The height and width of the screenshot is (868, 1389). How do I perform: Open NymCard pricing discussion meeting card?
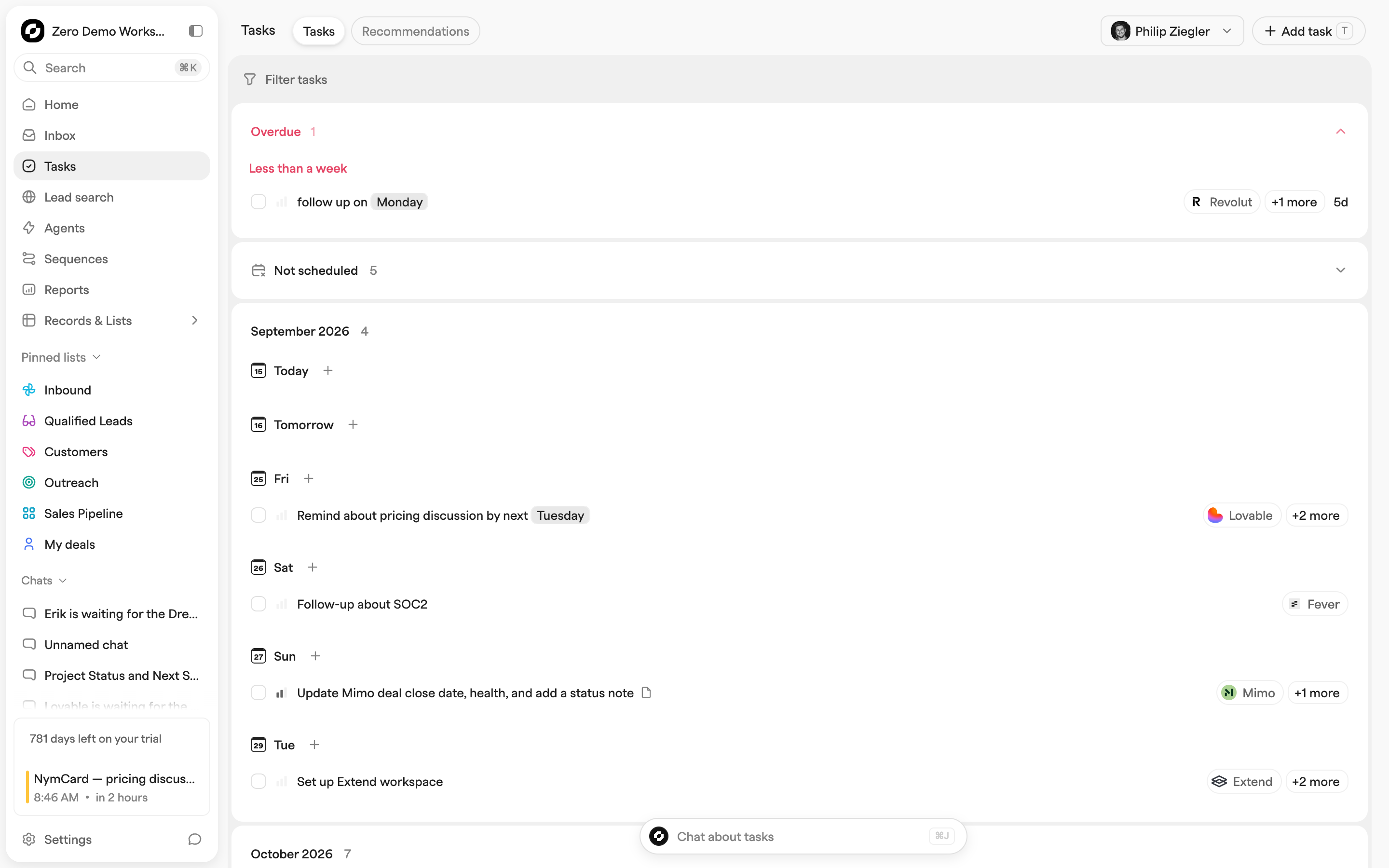[x=112, y=787]
